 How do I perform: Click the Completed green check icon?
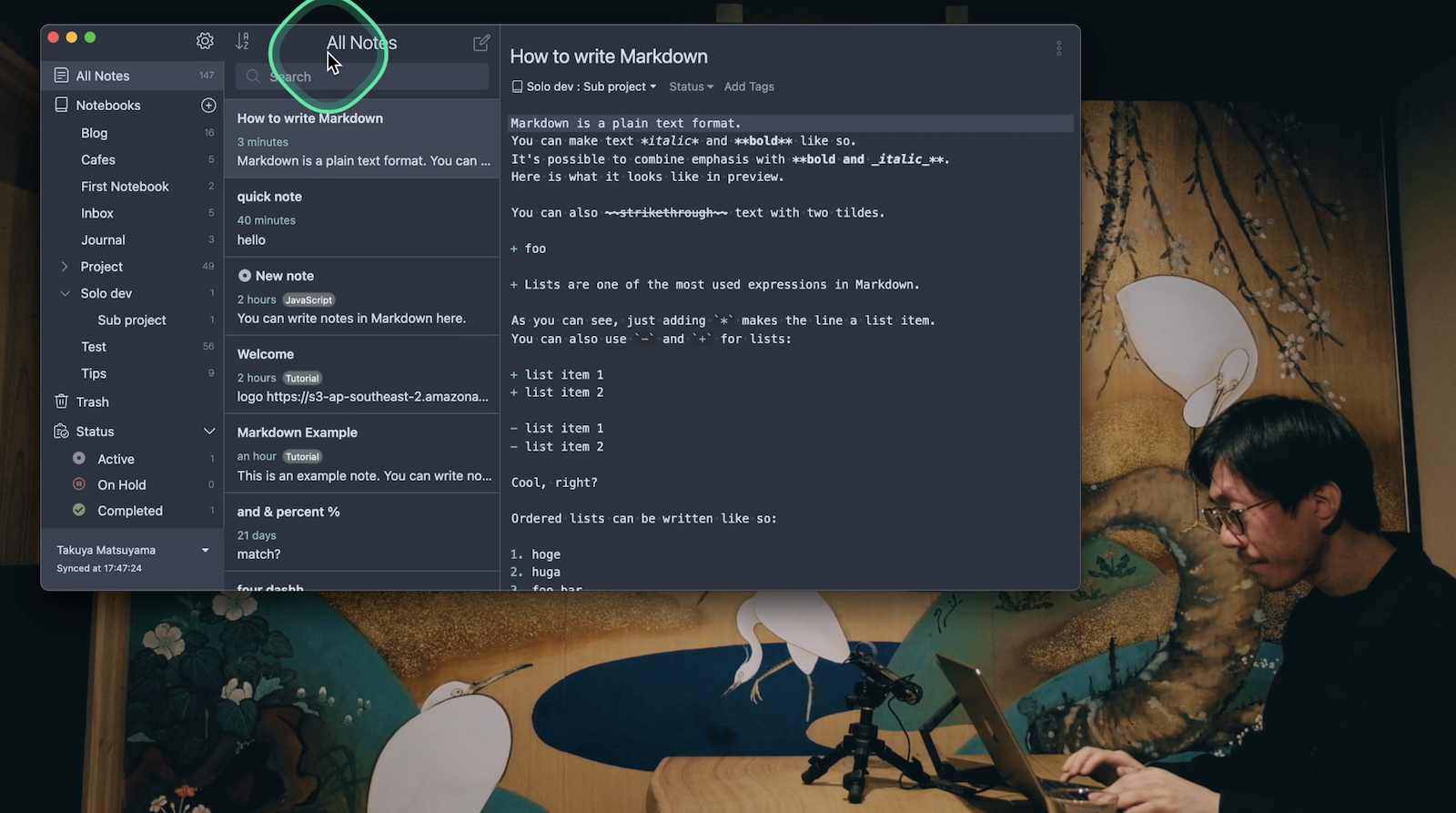tap(79, 510)
